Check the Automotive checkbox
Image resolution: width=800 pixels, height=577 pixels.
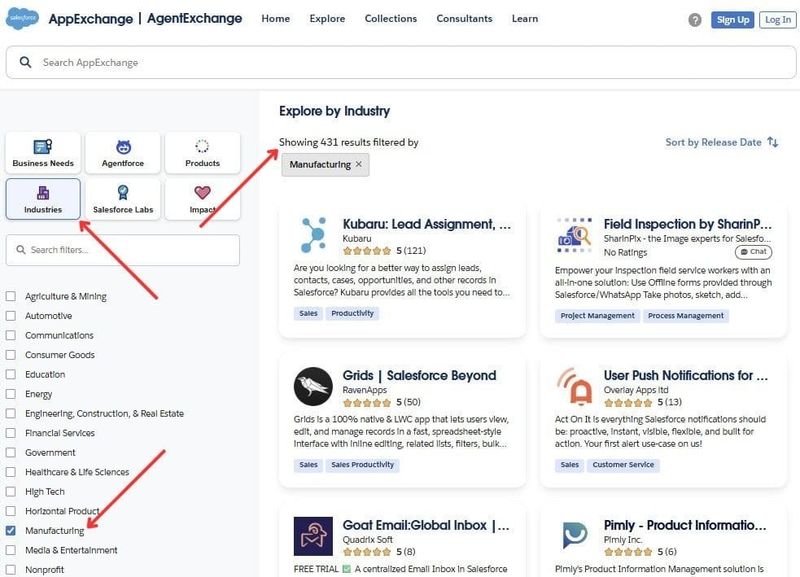pos(11,316)
